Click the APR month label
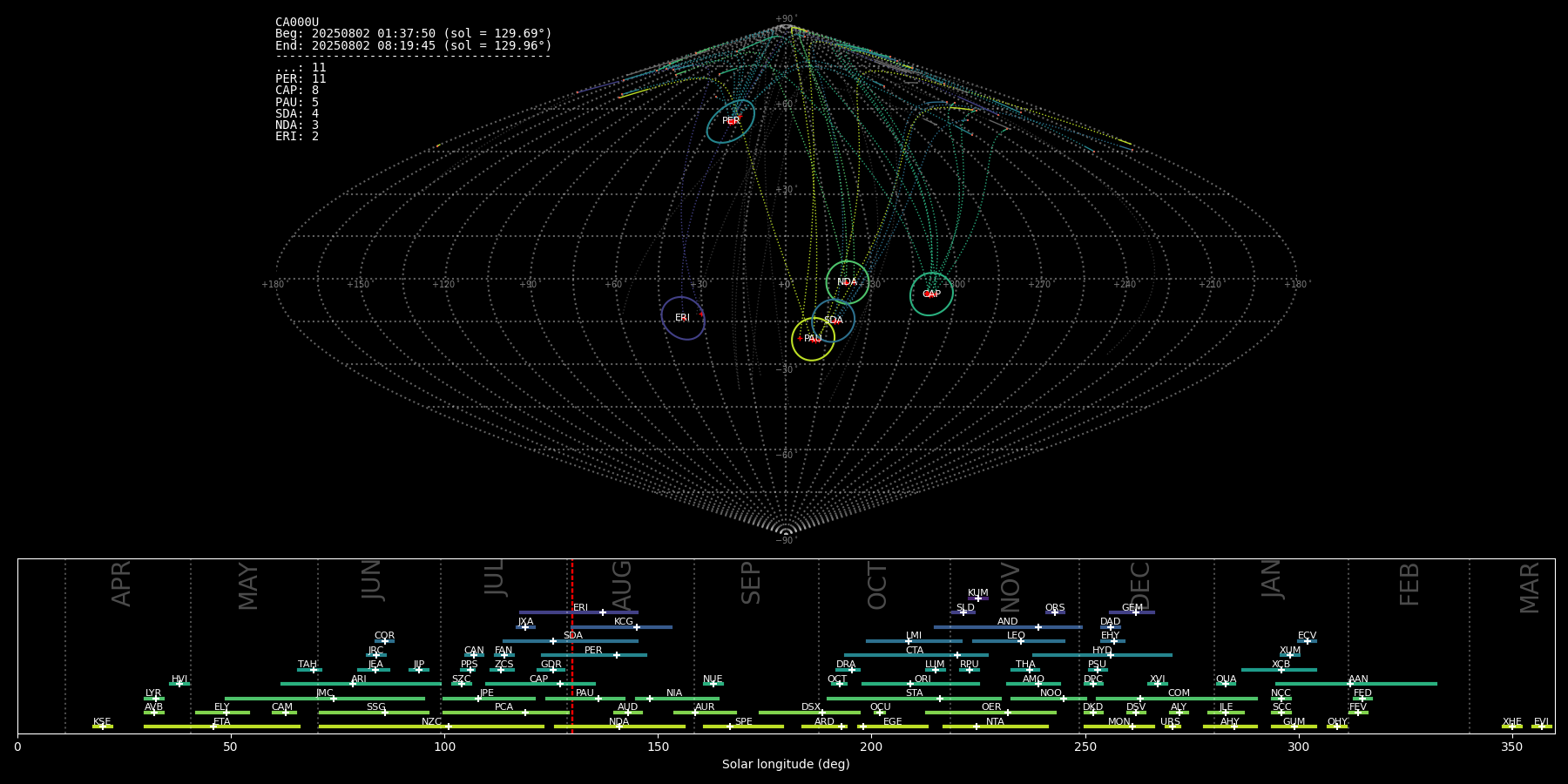The width and height of the screenshot is (1568, 784). (x=121, y=584)
